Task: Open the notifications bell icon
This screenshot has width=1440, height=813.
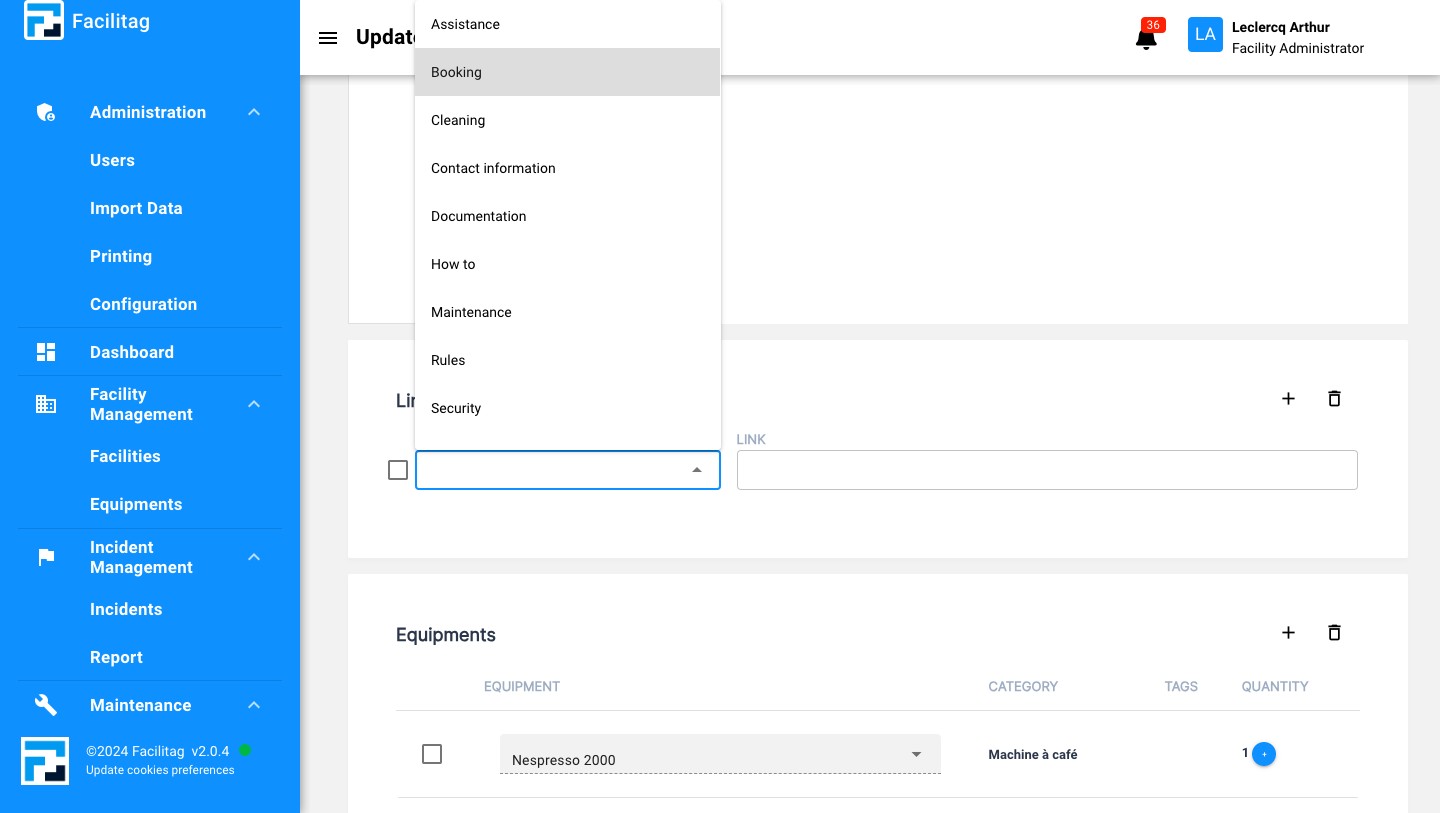Action: coord(1146,39)
